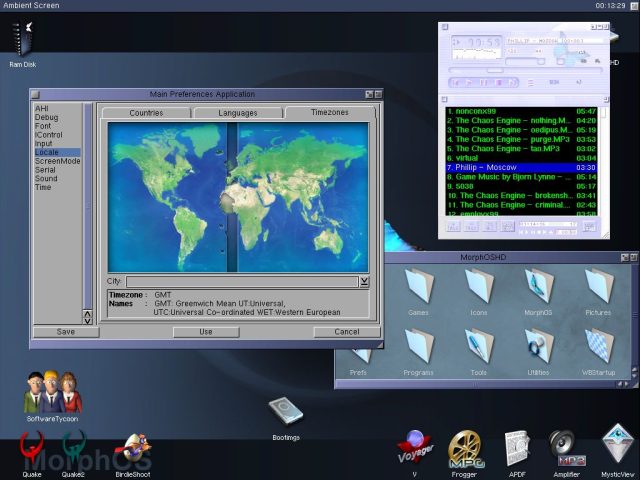Launch Frogger MPG player icon
Image resolution: width=640 pixels, height=480 pixels.
pyautogui.click(x=463, y=446)
